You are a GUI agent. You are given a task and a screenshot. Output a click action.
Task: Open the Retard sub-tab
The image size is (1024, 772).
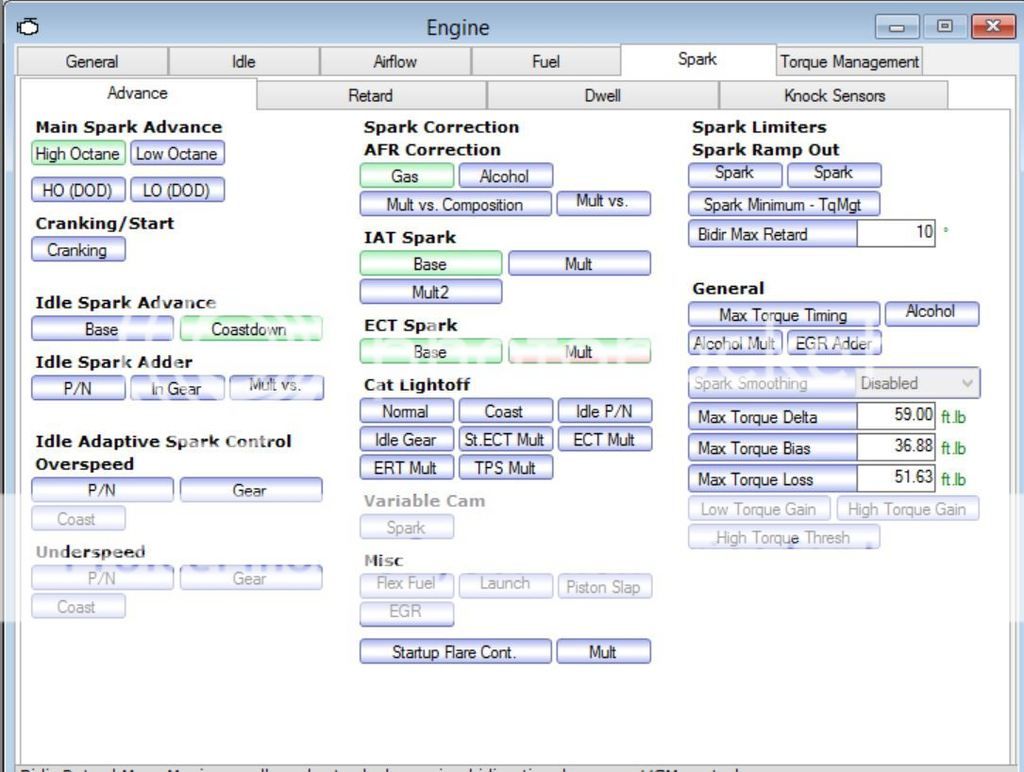coord(370,96)
